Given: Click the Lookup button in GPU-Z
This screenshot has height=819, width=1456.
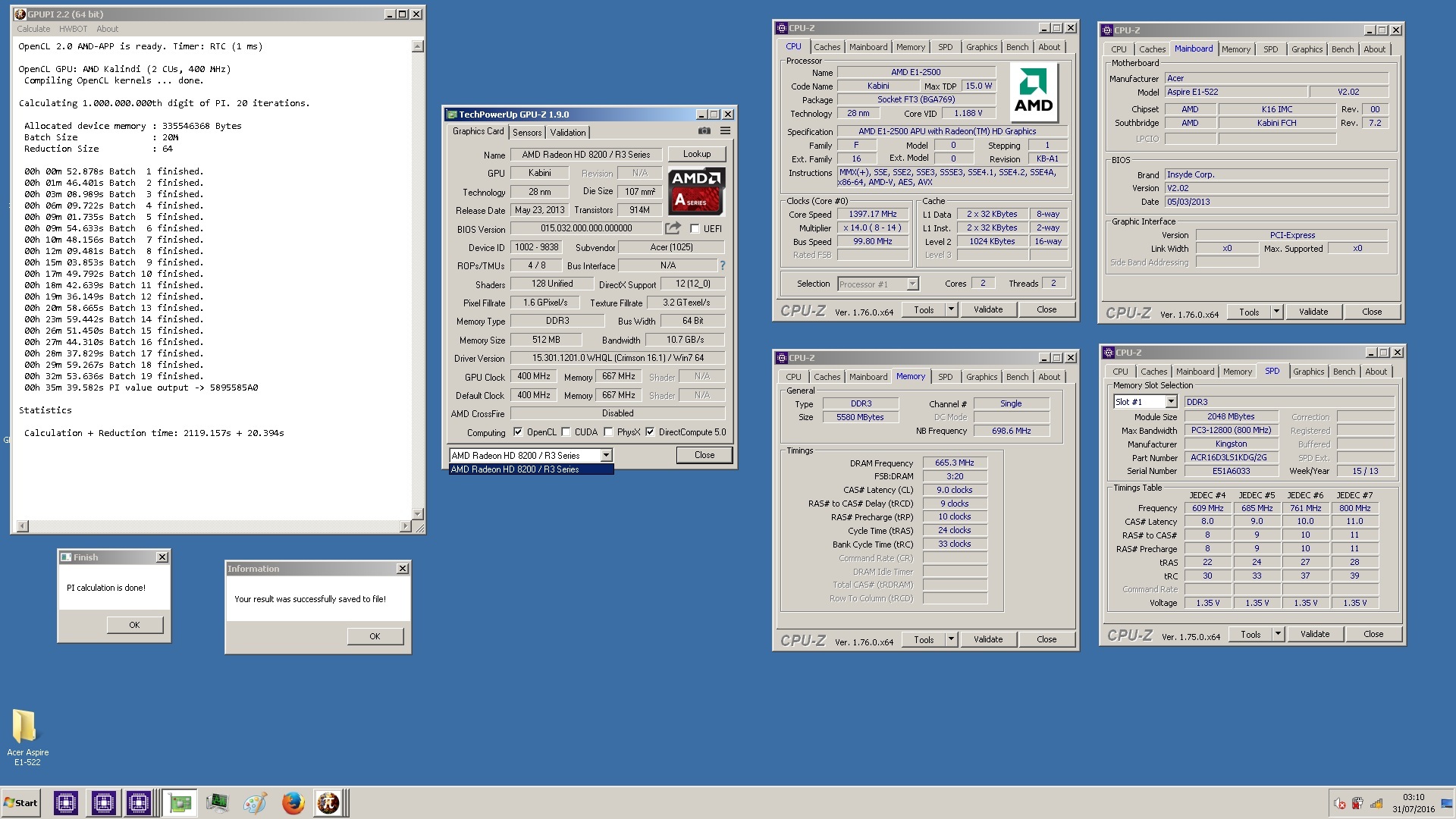Looking at the screenshot, I should [x=697, y=154].
